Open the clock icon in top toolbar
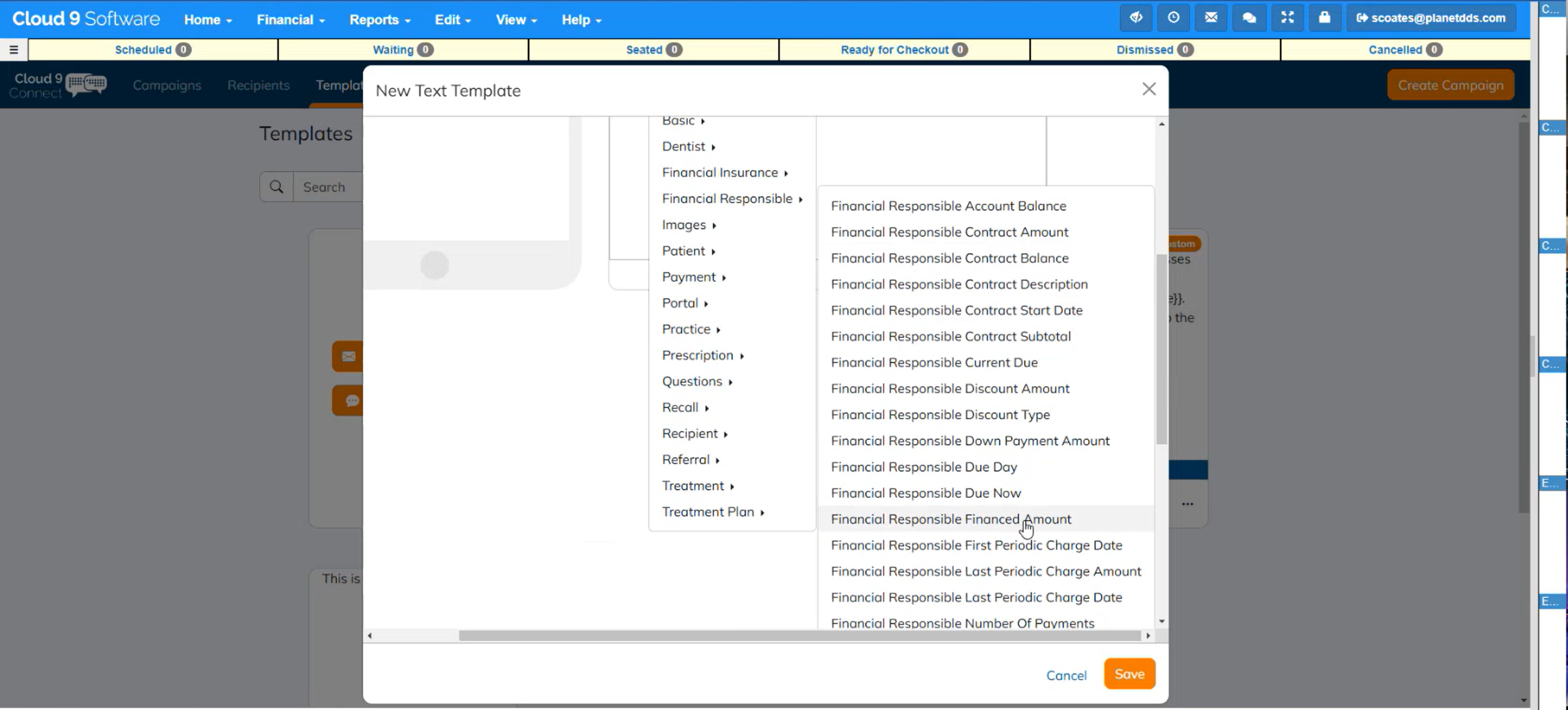The image size is (1568, 710). [1174, 18]
